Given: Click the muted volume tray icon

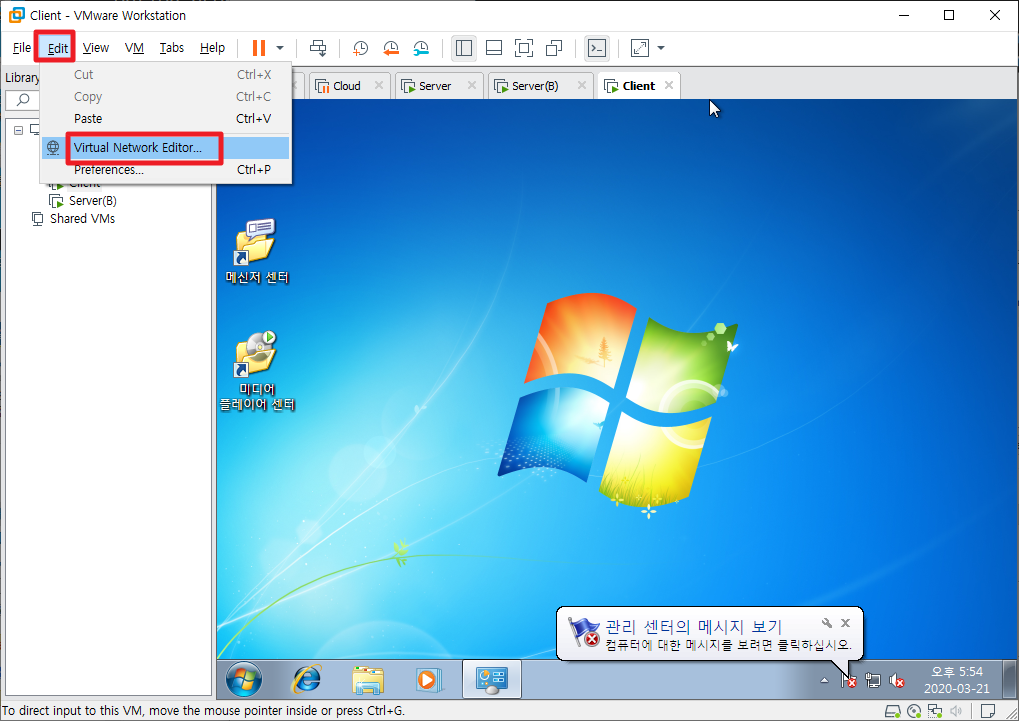Looking at the screenshot, I should tap(897, 681).
